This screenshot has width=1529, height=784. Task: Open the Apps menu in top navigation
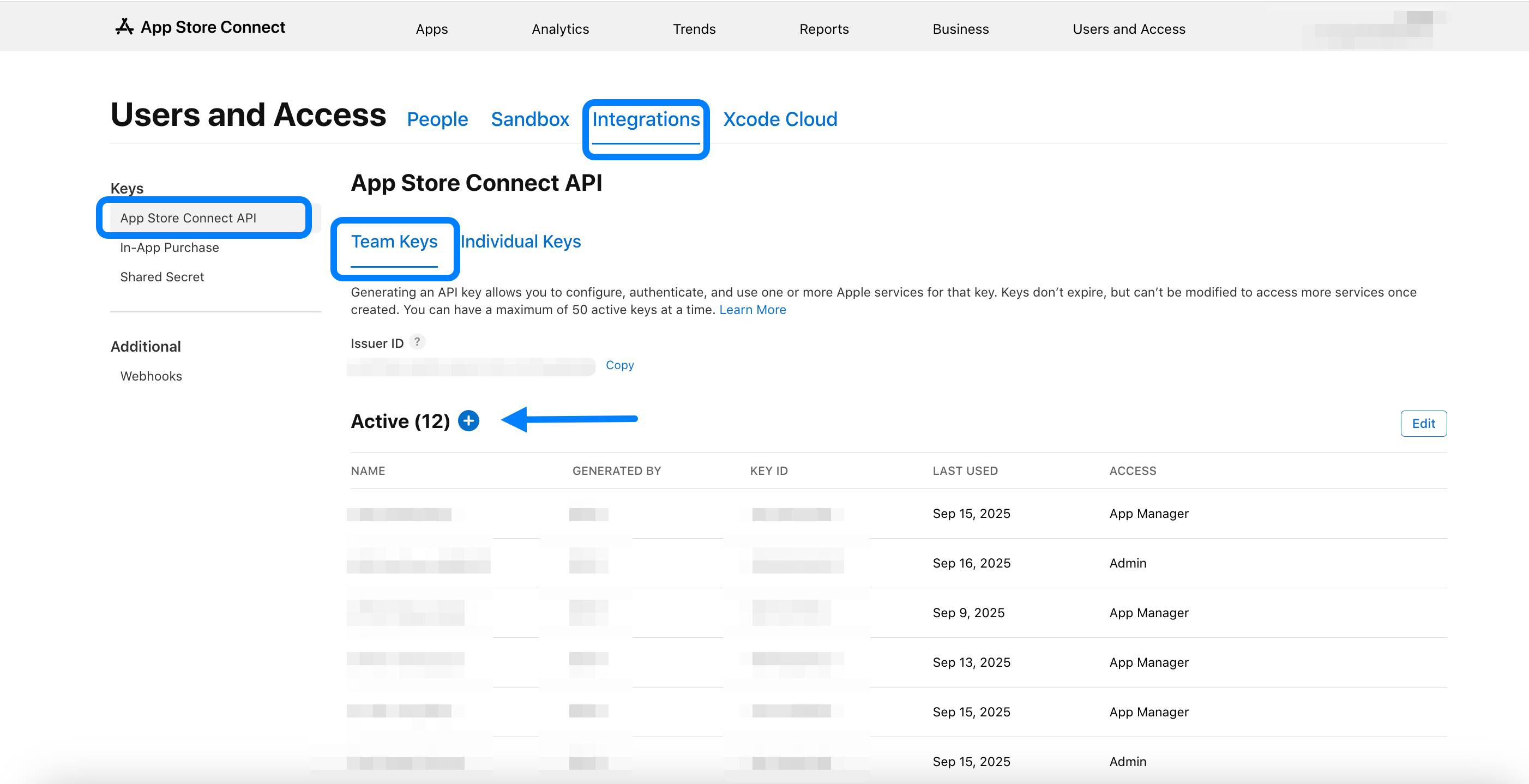pyautogui.click(x=431, y=29)
